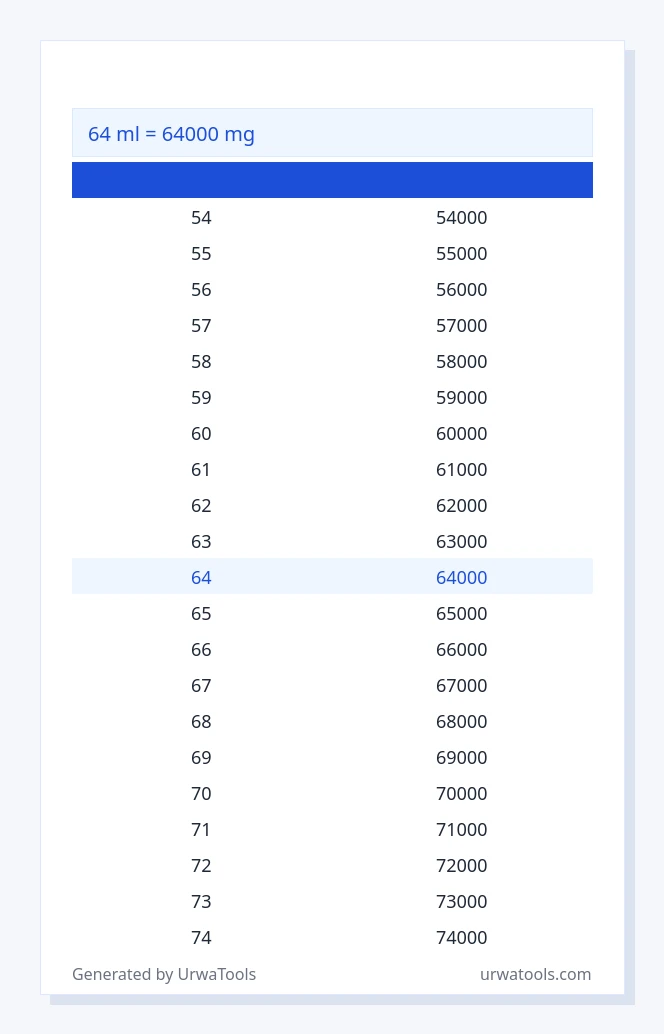Select the 66 row number
Viewport: 664px width, 1034px height.
[x=201, y=650]
